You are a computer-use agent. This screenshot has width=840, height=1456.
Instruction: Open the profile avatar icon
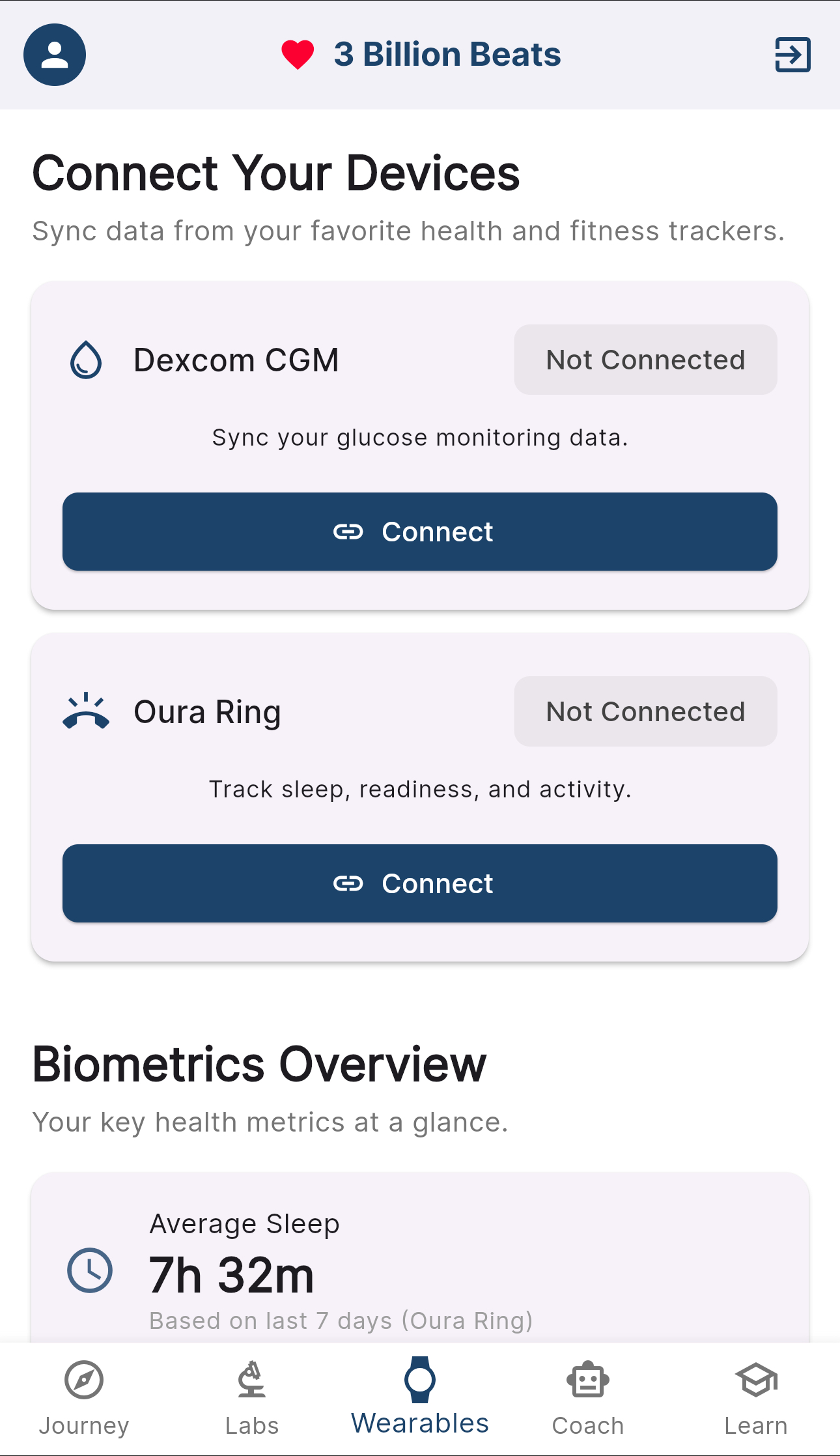pyautogui.click(x=55, y=55)
